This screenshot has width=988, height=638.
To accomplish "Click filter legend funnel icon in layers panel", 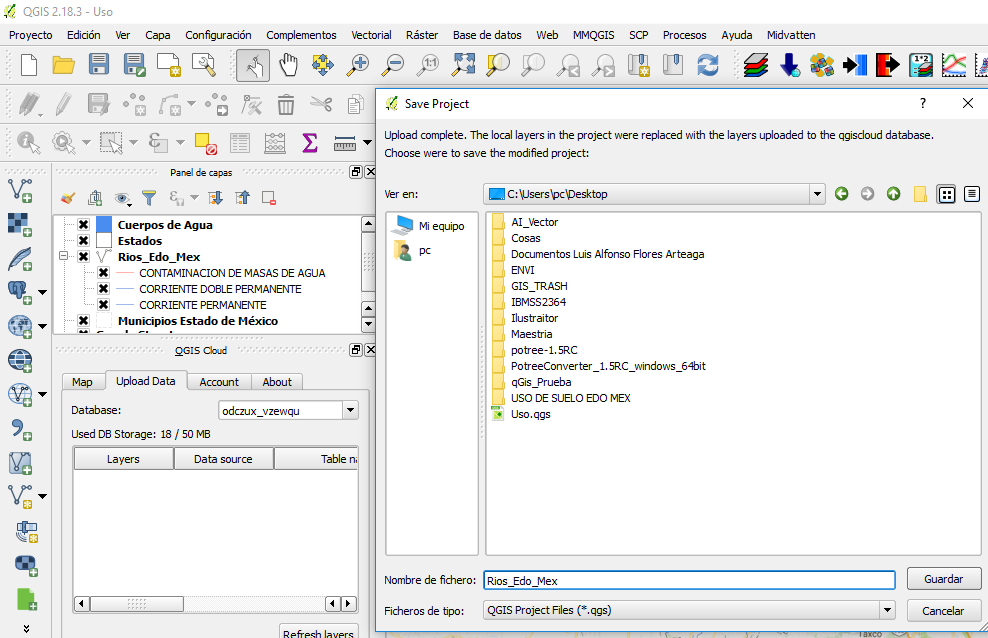I will tap(149, 198).
